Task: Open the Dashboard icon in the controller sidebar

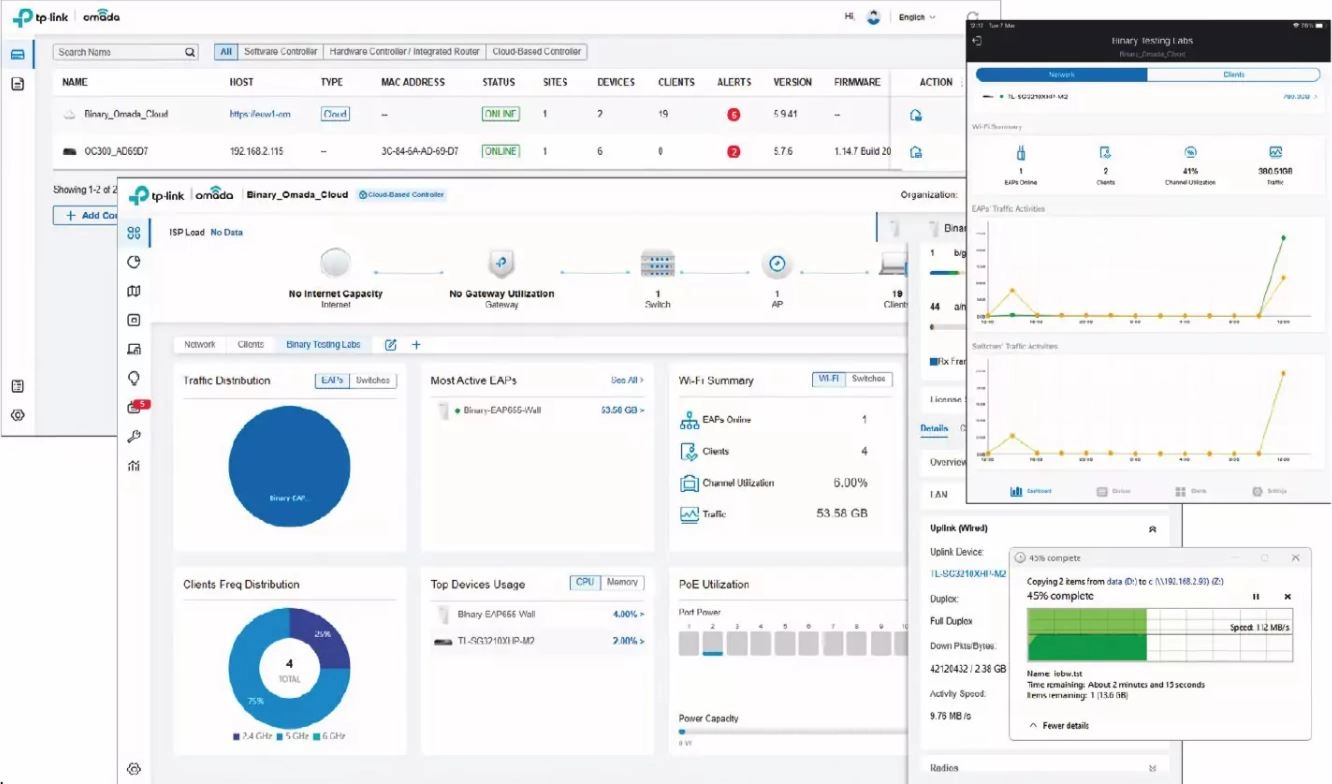Action: tap(134, 233)
